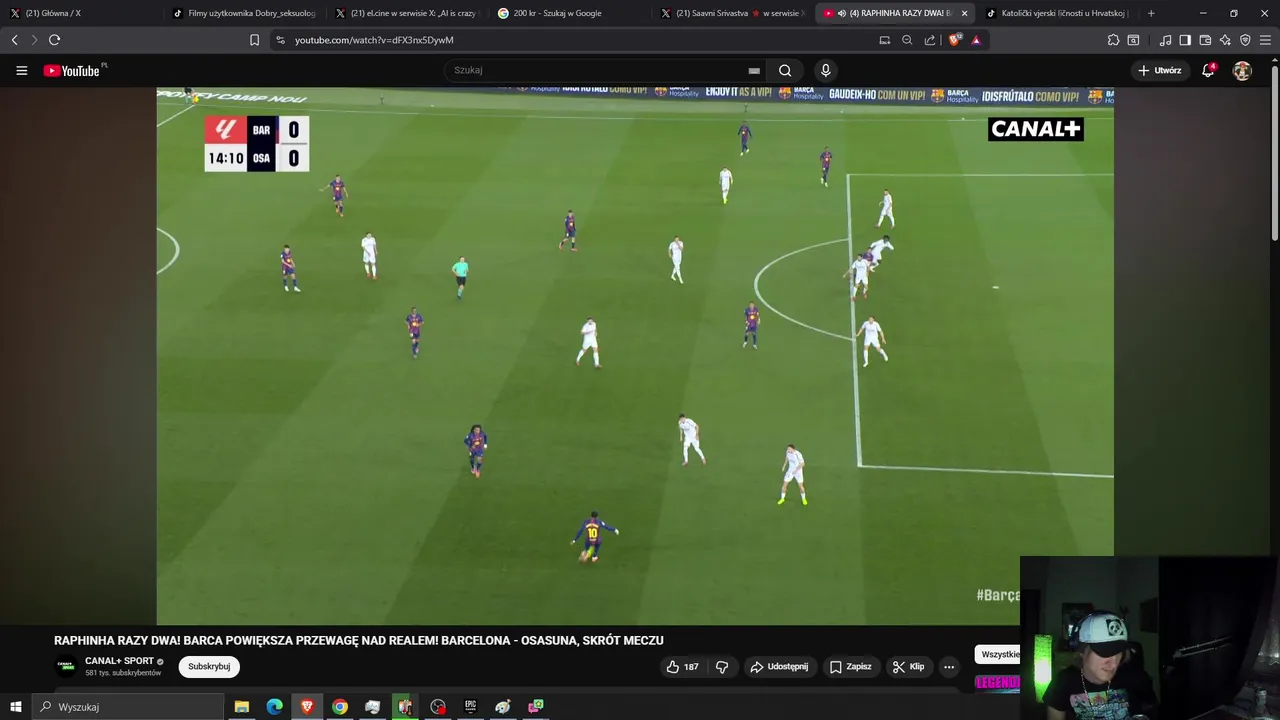
Task: Install app icon in address bar
Action: [884, 40]
